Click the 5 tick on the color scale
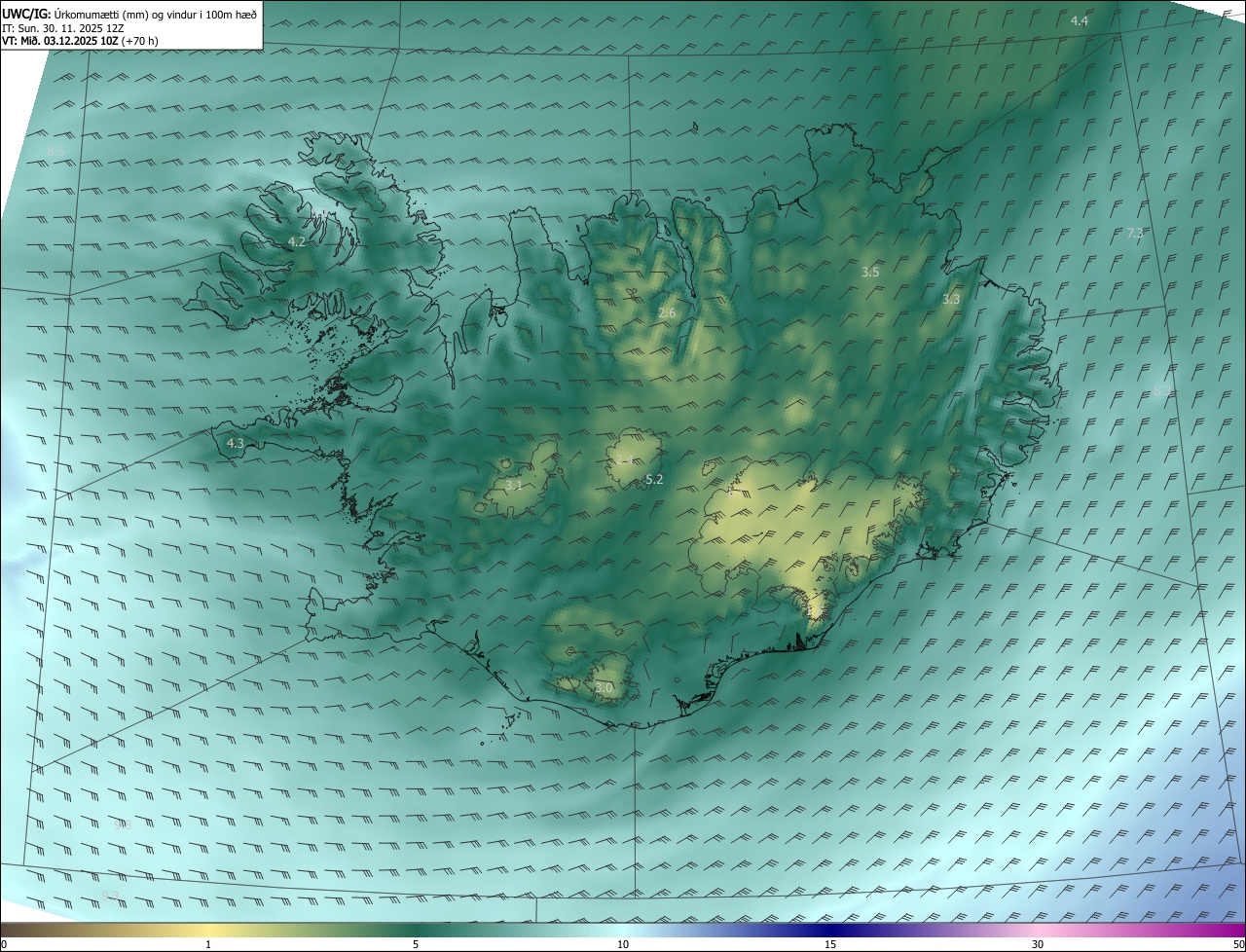The height and width of the screenshot is (952, 1246). pos(416,944)
